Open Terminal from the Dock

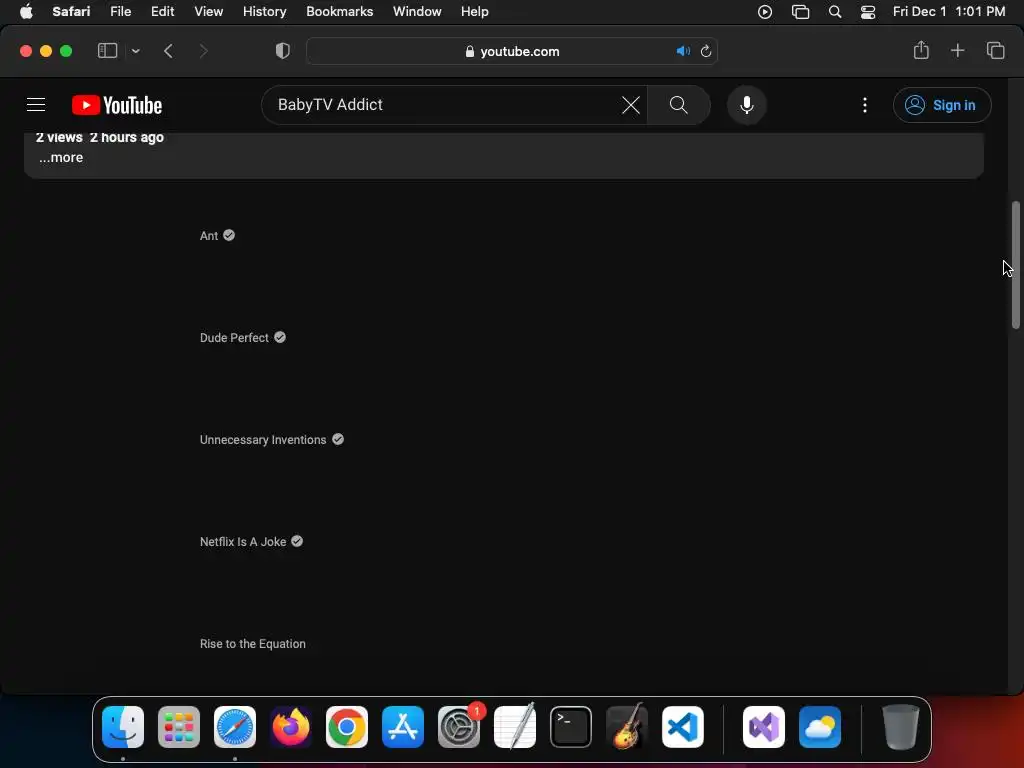coord(571,727)
